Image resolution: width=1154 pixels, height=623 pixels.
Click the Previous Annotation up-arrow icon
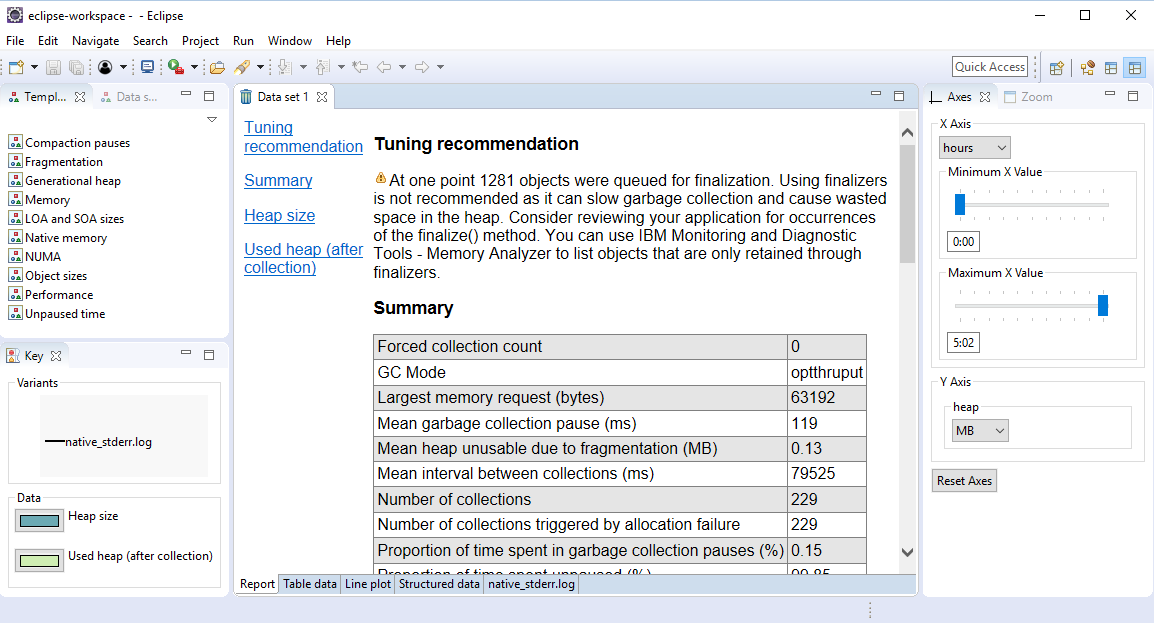click(322, 68)
